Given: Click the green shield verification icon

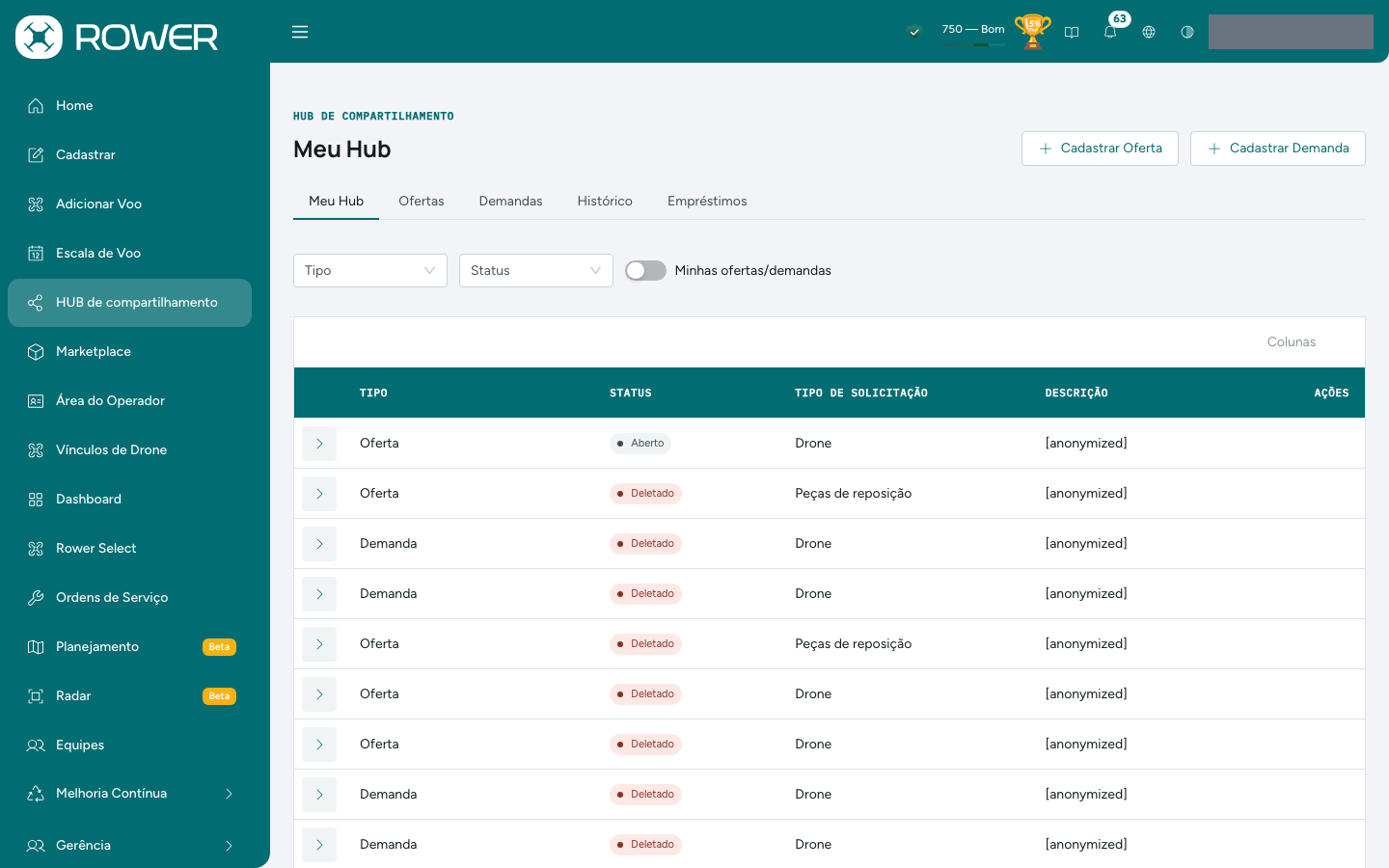Looking at the screenshot, I should pos(914,32).
